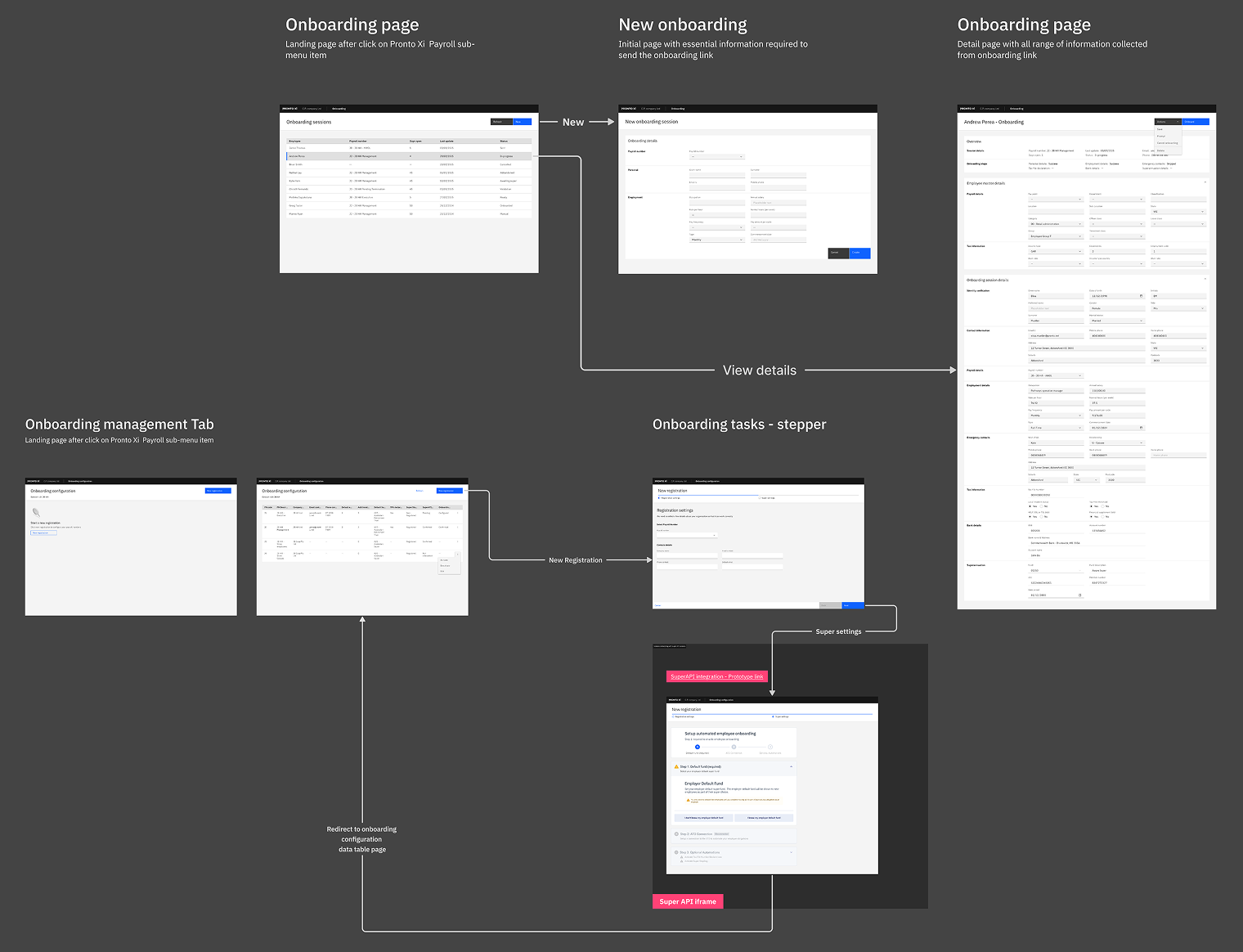Click the Step 3 Optional Automations status icon
Image resolution: width=1243 pixels, height=952 pixels.
click(676, 852)
